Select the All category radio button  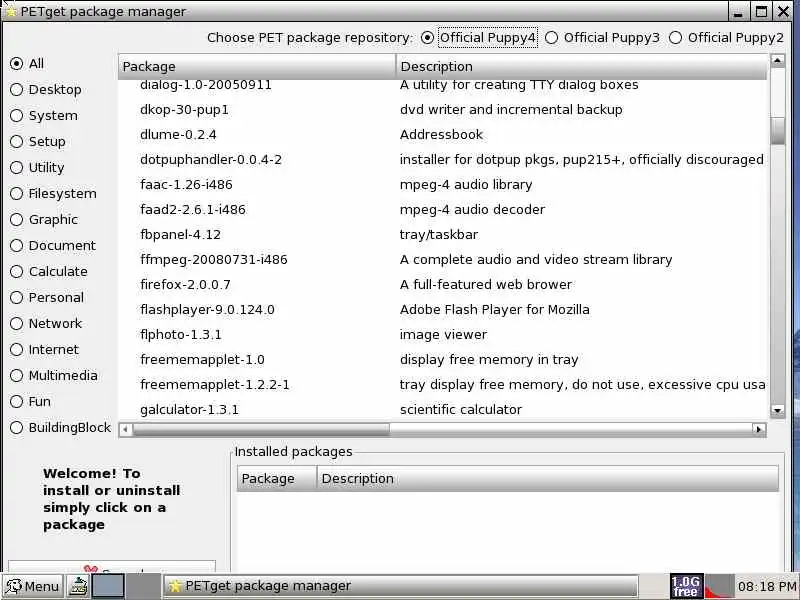coord(27,63)
